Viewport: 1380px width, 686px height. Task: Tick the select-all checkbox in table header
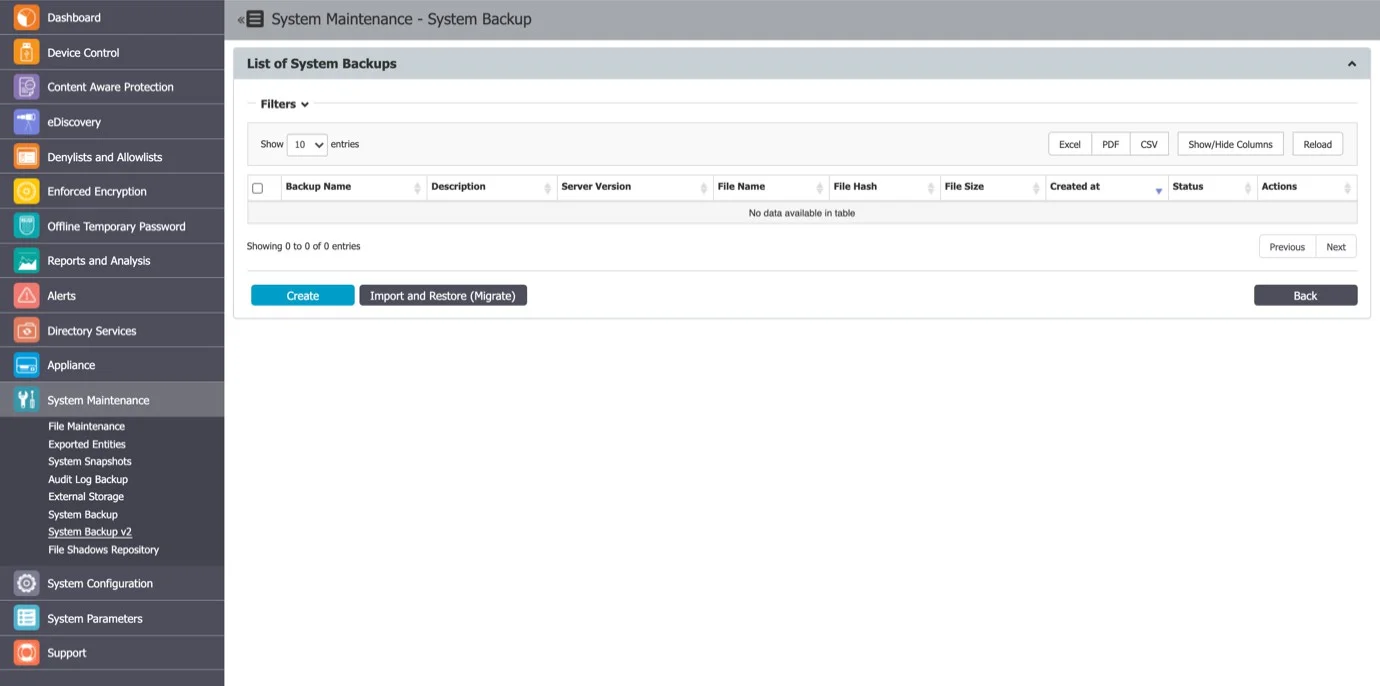point(258,188)
